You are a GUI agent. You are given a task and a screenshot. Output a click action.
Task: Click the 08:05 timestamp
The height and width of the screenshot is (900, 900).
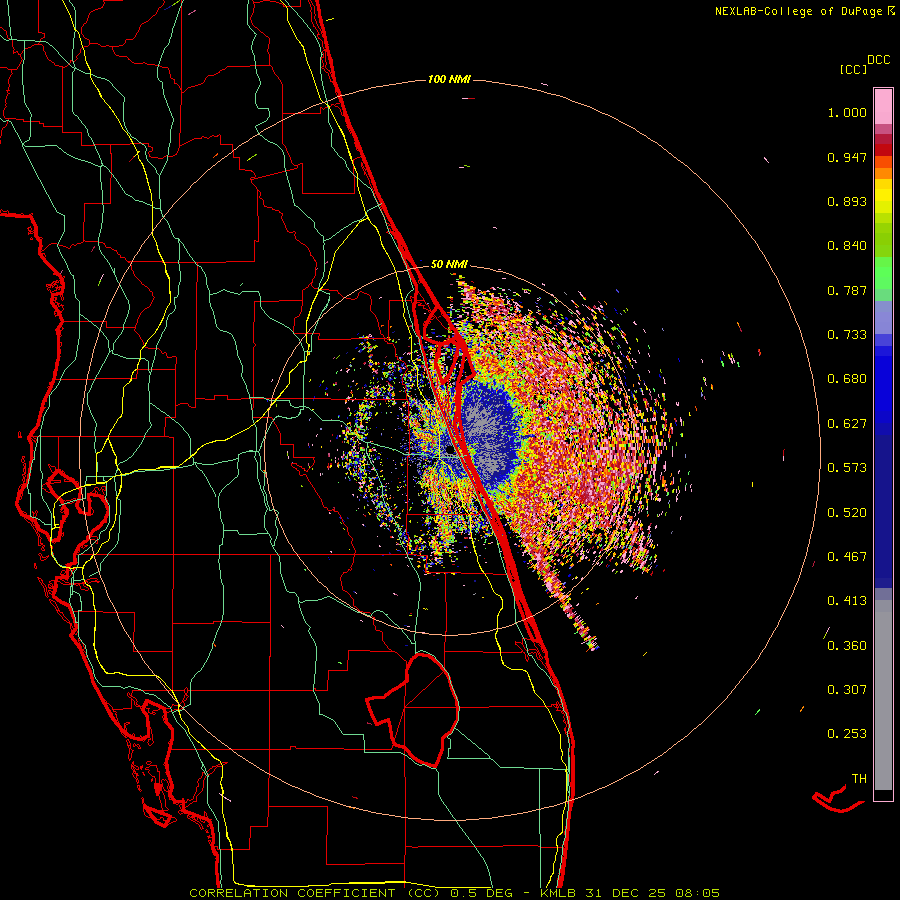[697, 893]
